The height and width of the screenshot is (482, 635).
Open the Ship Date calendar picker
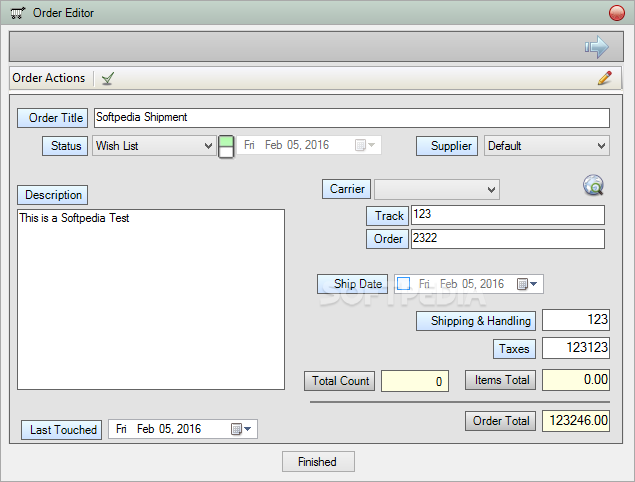pyautogui.click(x=527, y=284)
